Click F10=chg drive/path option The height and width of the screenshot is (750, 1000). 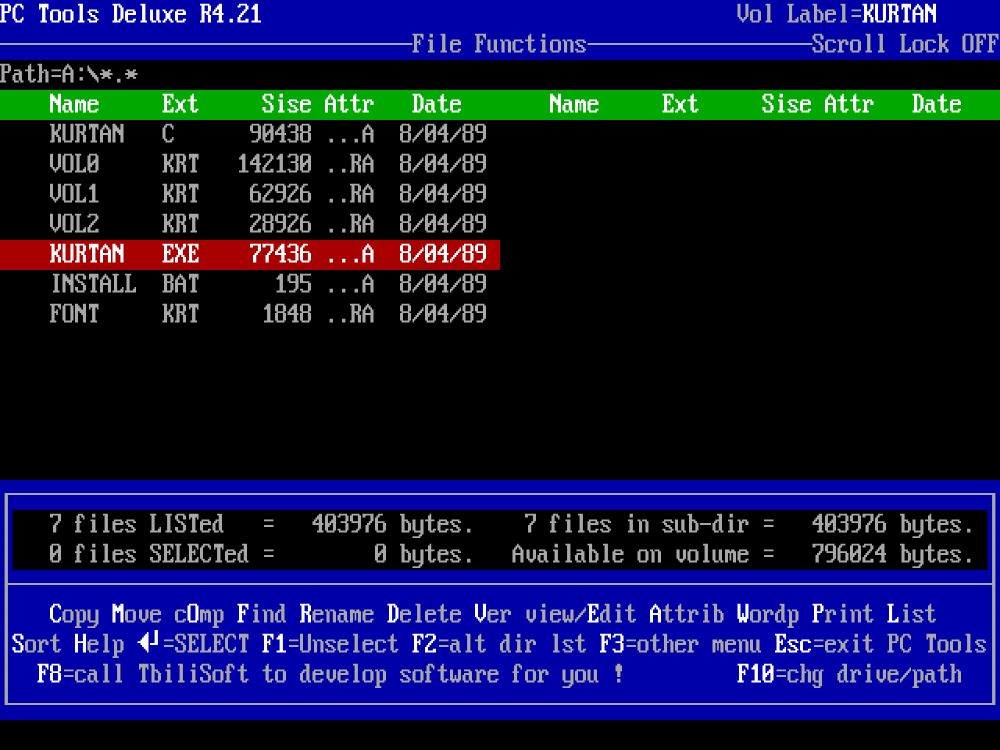coord(849,674)
